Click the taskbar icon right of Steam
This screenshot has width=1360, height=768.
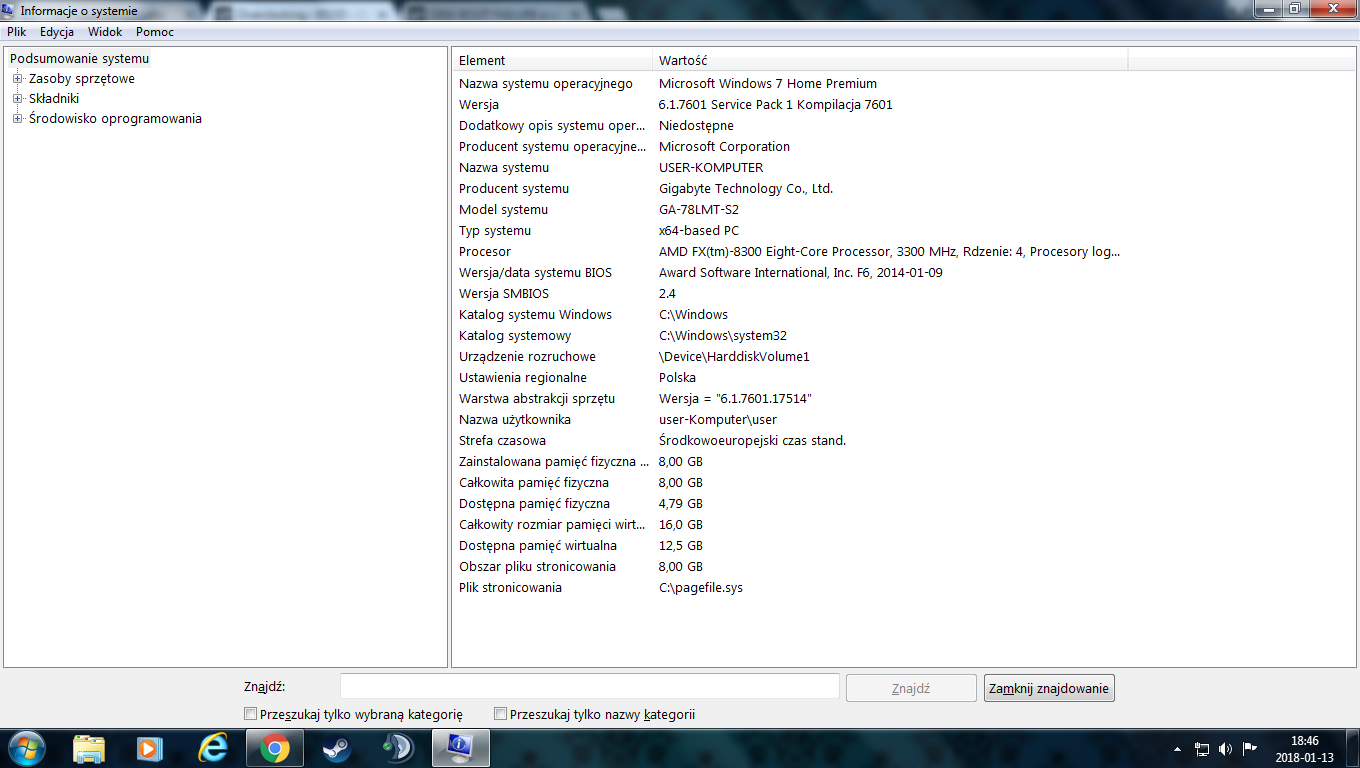399,748
